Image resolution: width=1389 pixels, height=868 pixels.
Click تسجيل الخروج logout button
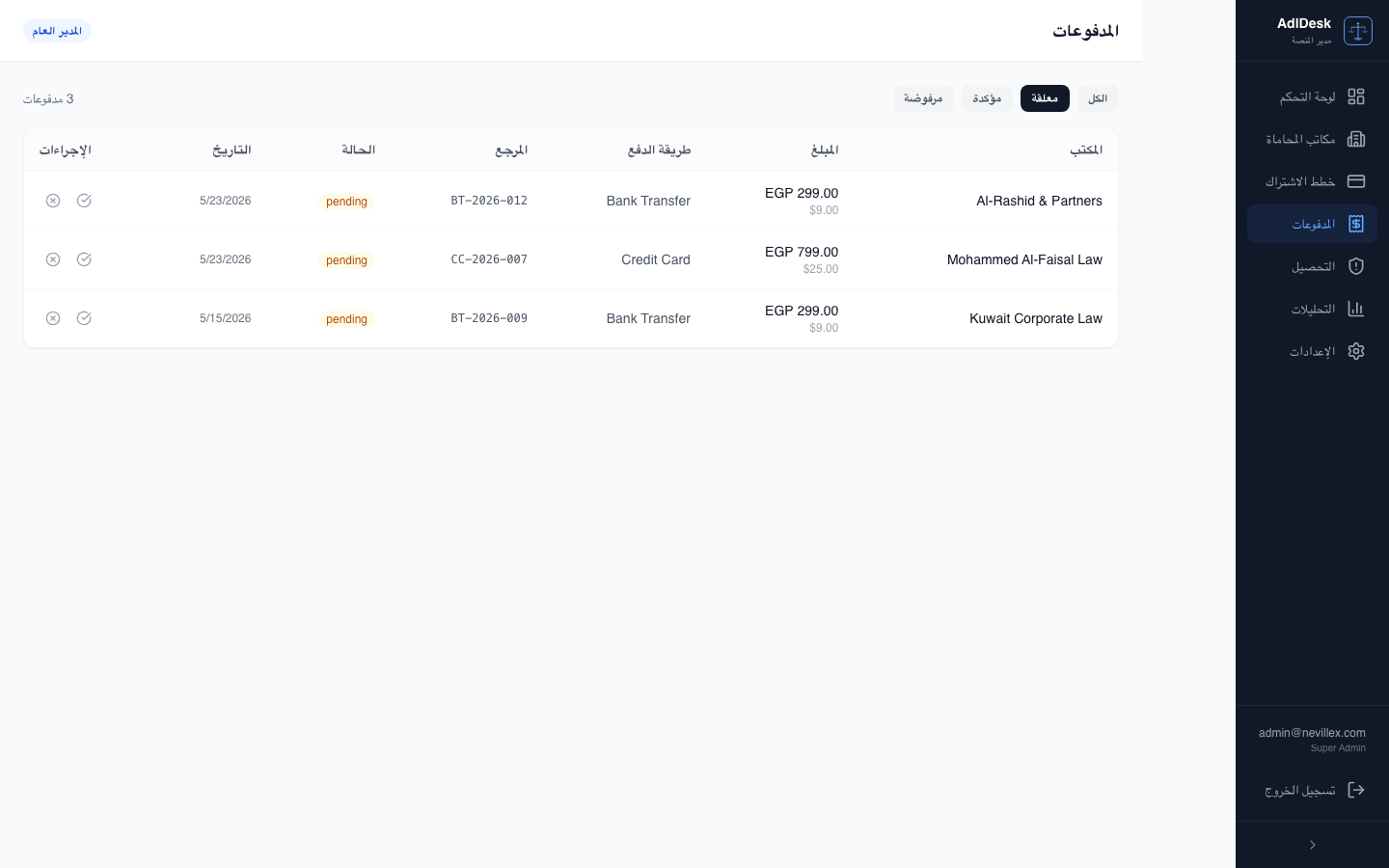1312,790
